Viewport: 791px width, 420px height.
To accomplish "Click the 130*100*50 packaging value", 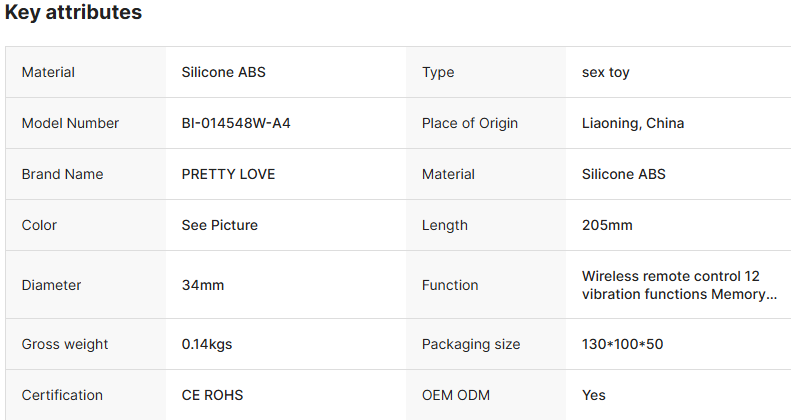I will pos(622,344).
